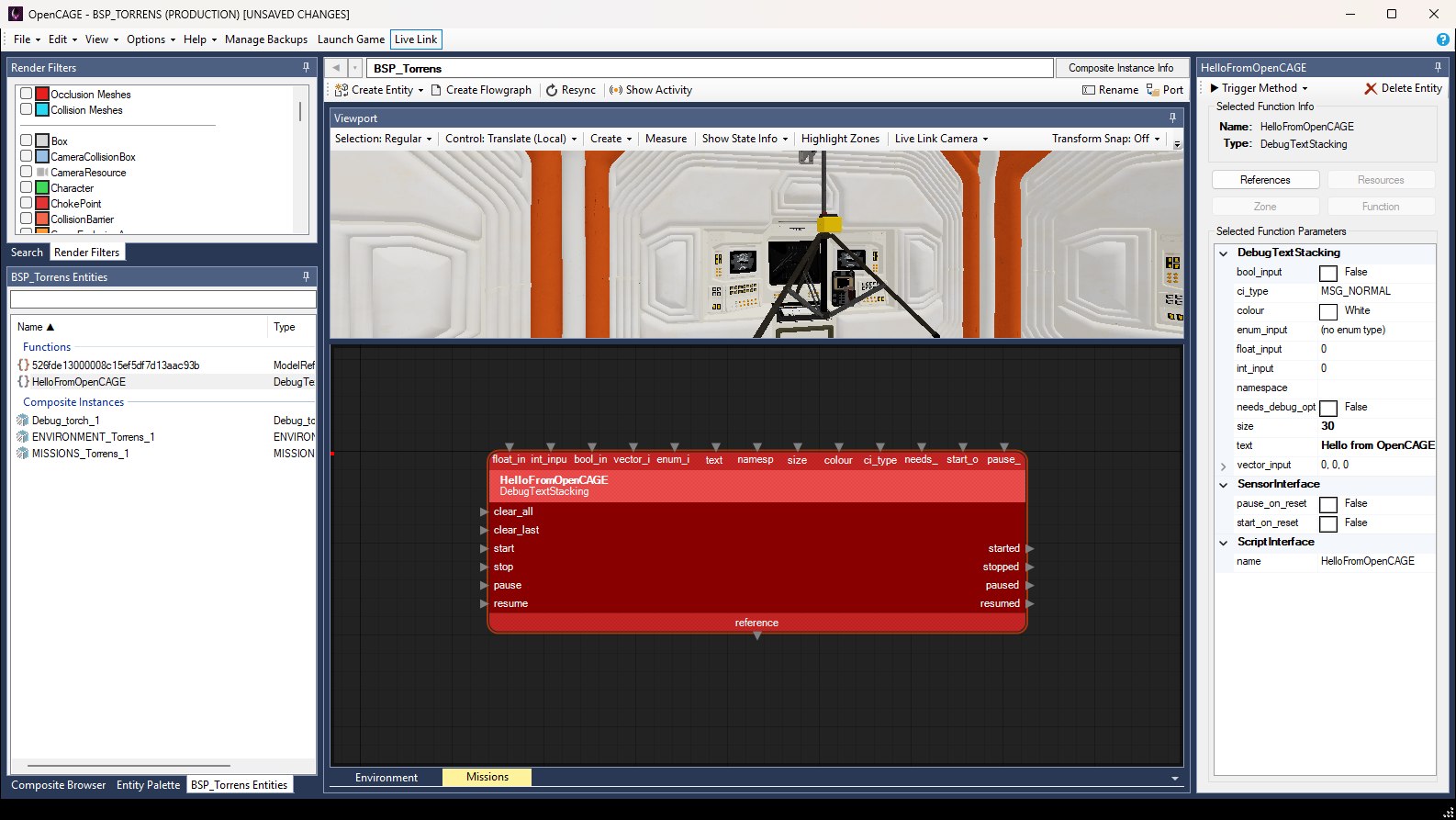Check the bool_input parameter checkbox
The image size is (1456, 820).
[x=1328, y=273]
